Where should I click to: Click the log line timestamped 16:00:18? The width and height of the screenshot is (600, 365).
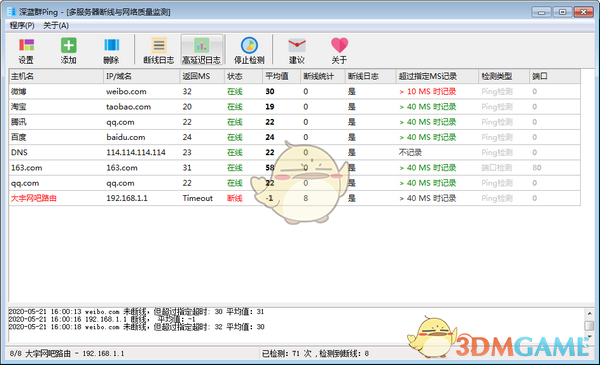point(136,327)
